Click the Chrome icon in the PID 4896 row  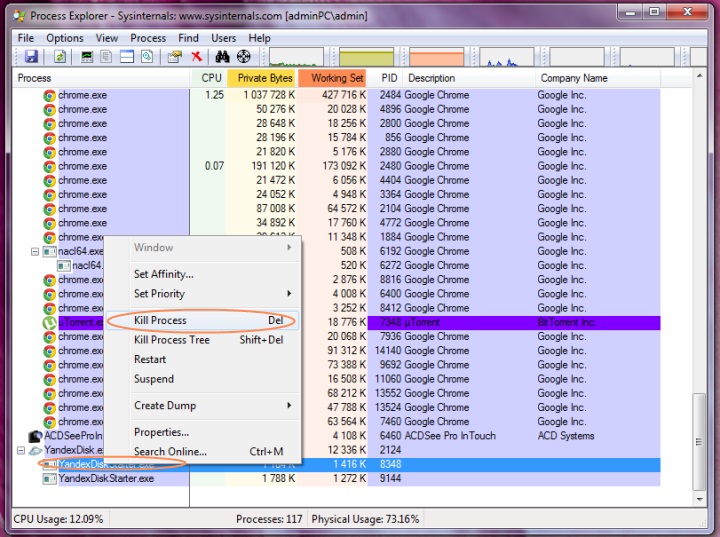[50, 110]
